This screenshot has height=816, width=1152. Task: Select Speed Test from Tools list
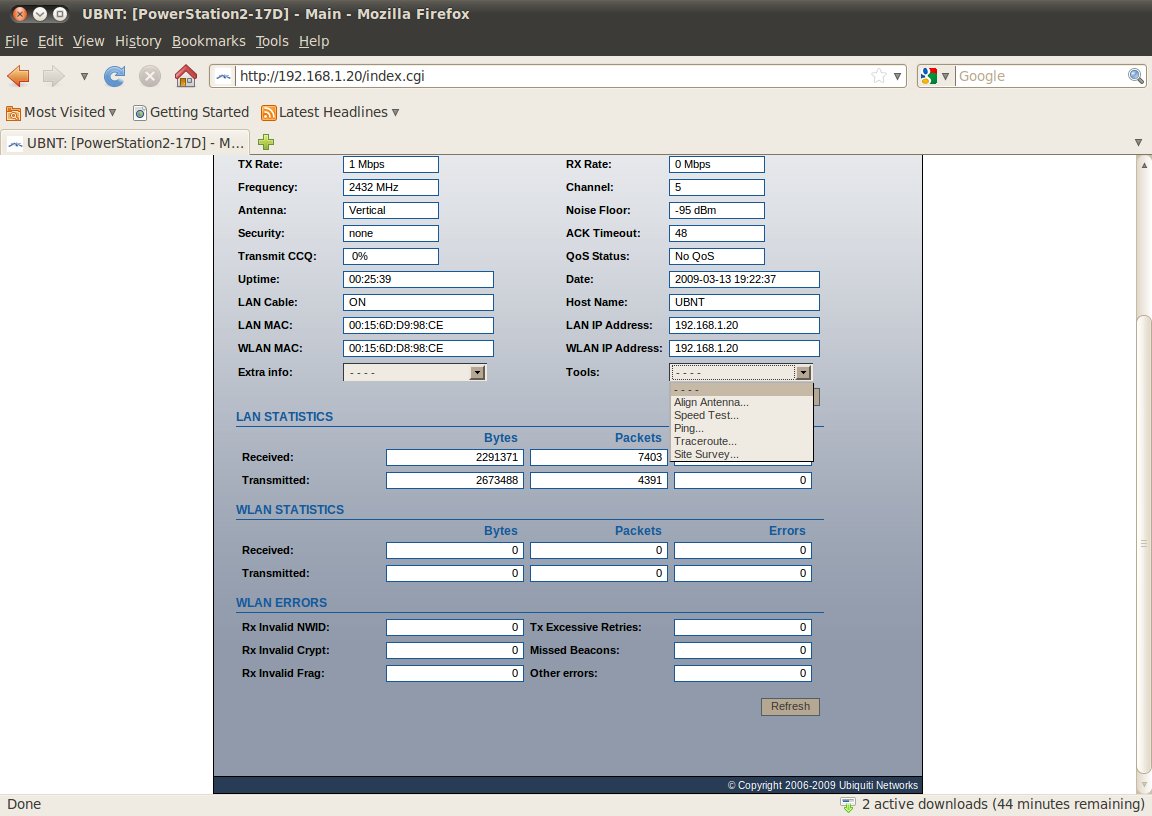[706, 415]
